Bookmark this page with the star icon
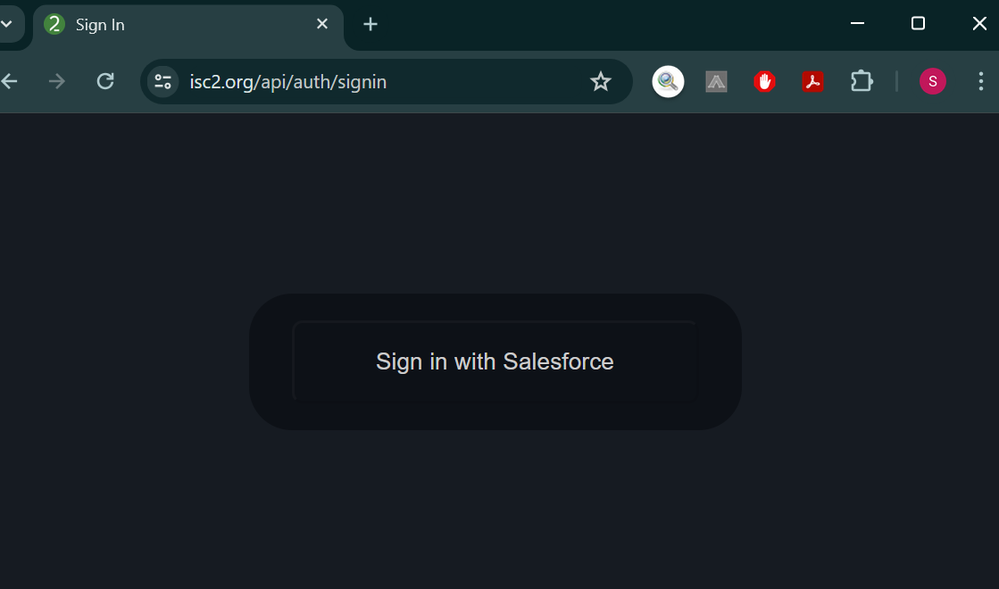This screenshot has height=589, width=999. point(600,81)
